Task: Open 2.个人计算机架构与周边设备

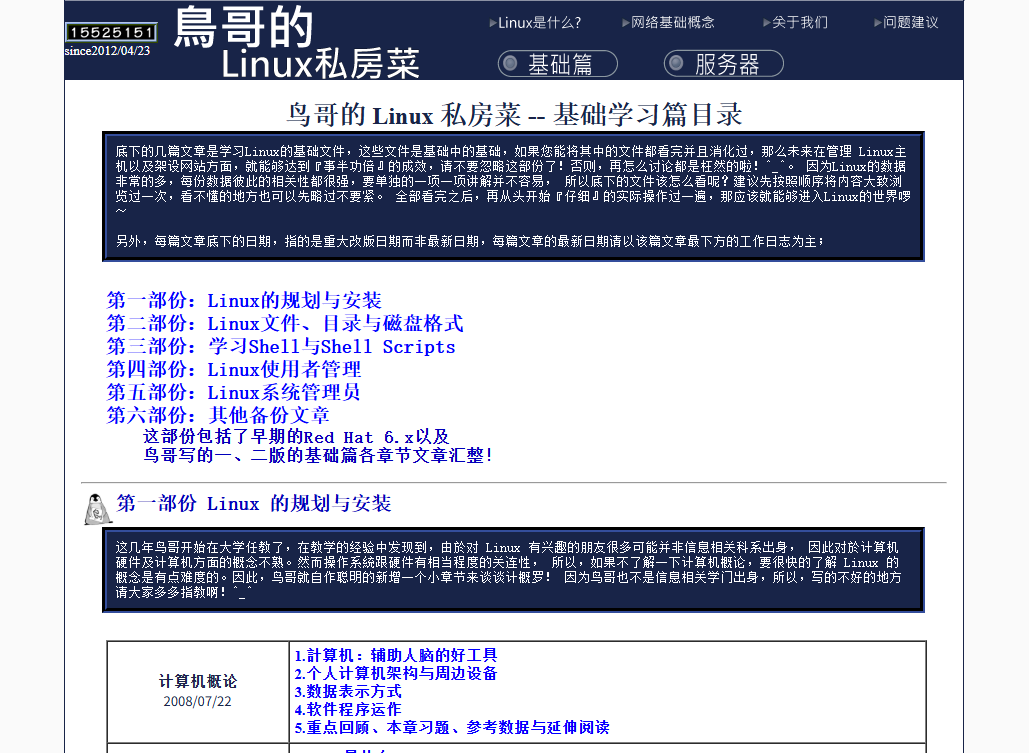Action: [396, 674]
